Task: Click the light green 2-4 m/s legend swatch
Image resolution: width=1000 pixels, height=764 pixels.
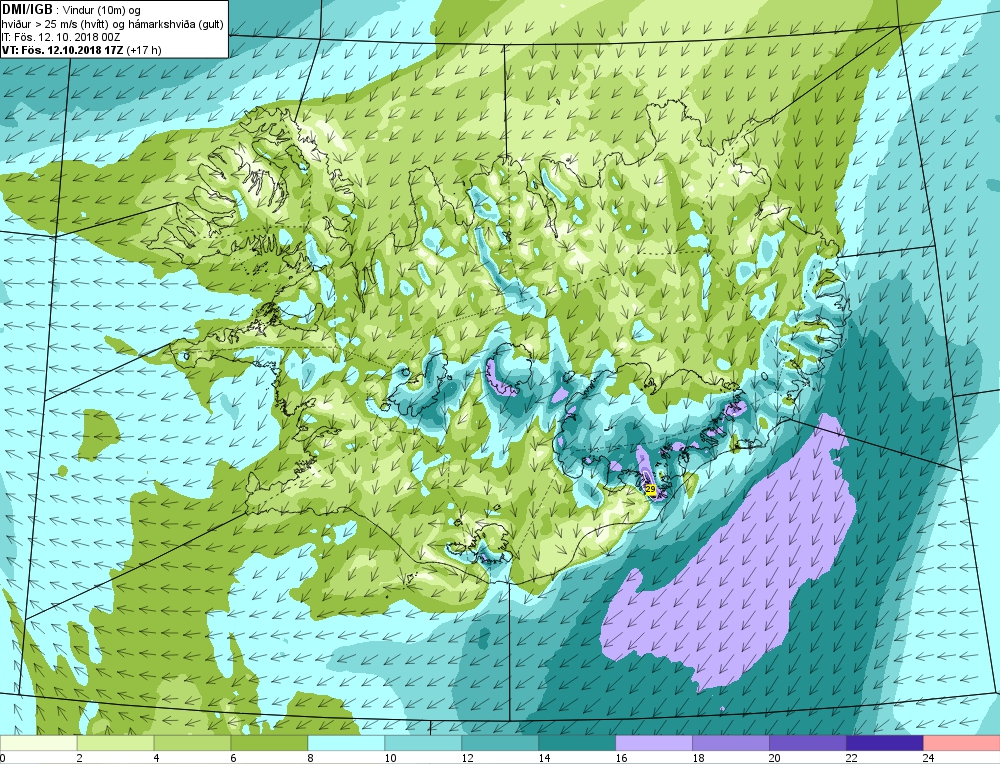Action: (115, 743)
